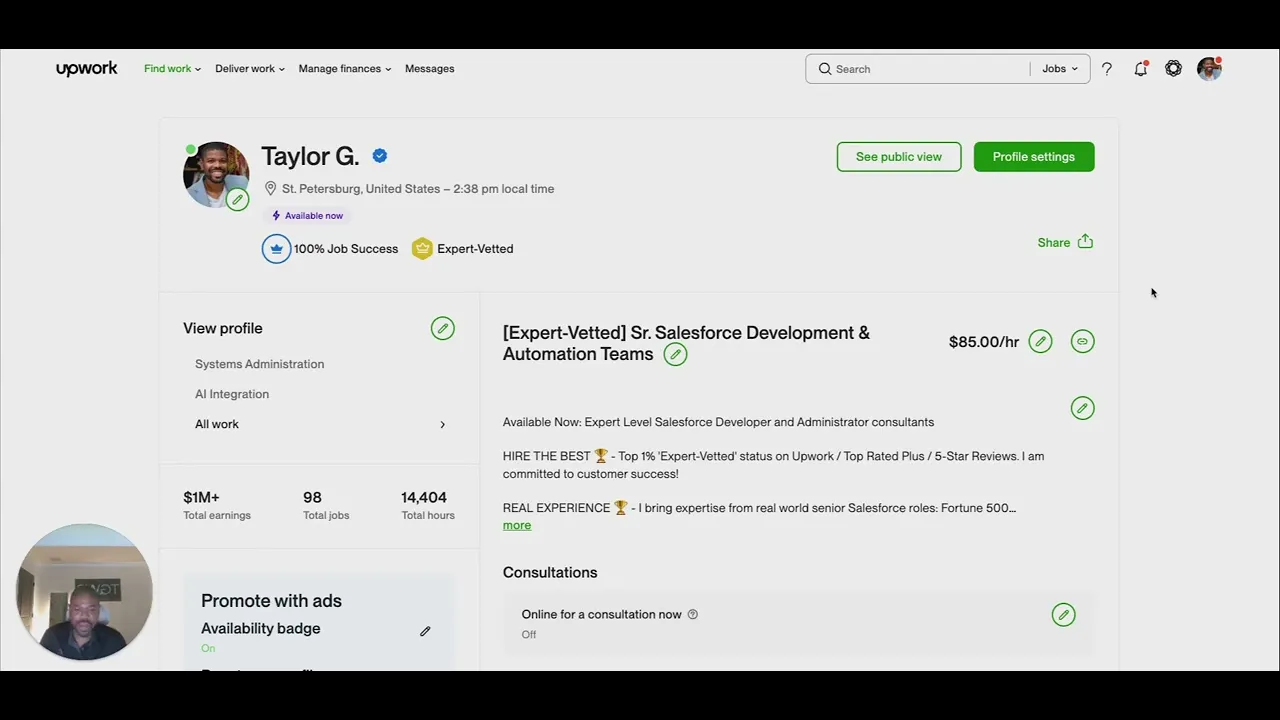Click the Share link
The height and width of the screenshot is (720, 1280).
pos(1054,242)
